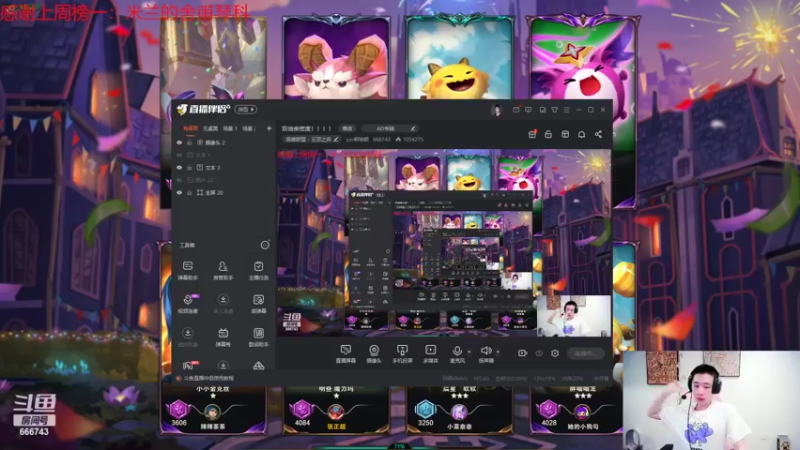
Task: Open the 弹幕助手 danmaku assistant tool
Action: point(188,270)
